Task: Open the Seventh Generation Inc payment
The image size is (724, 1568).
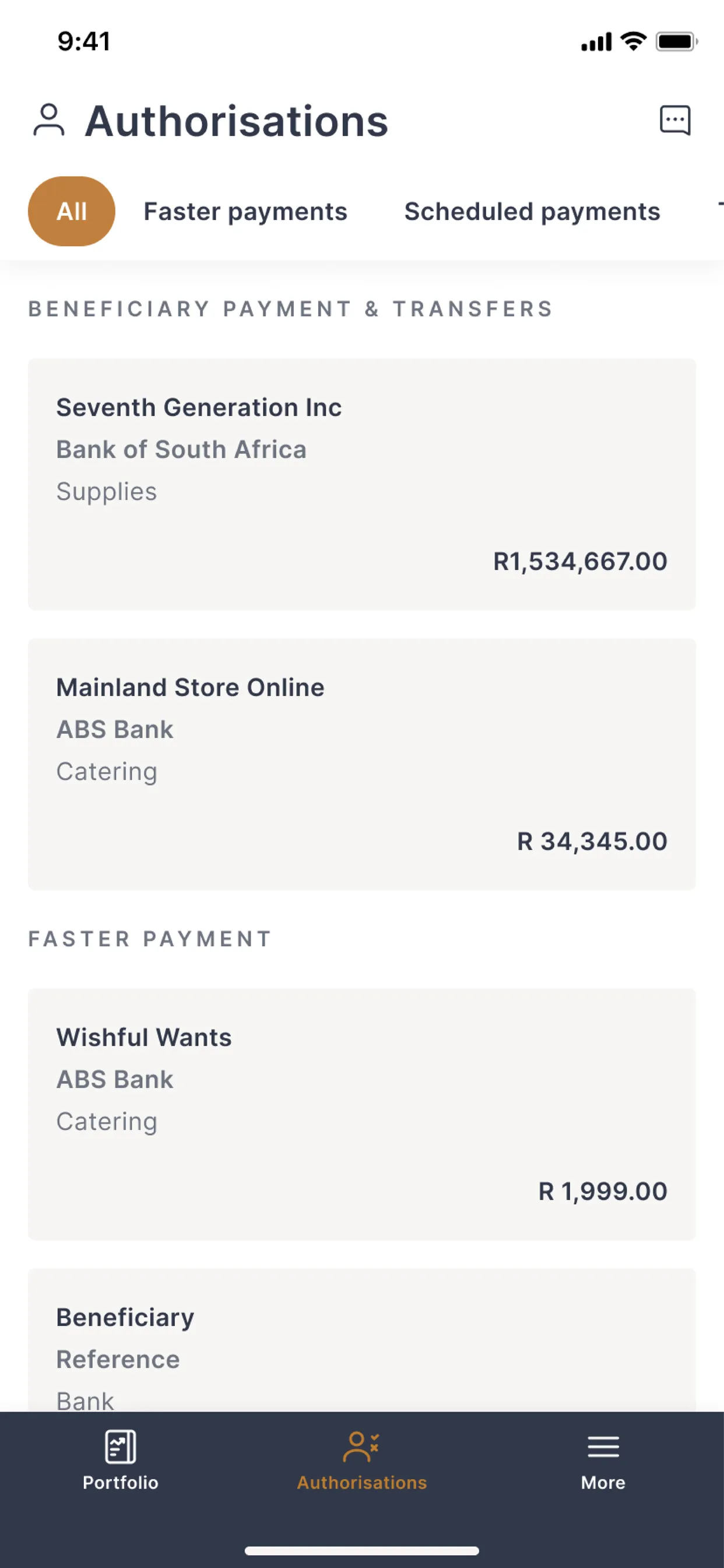Action: [x=362, y=484]
